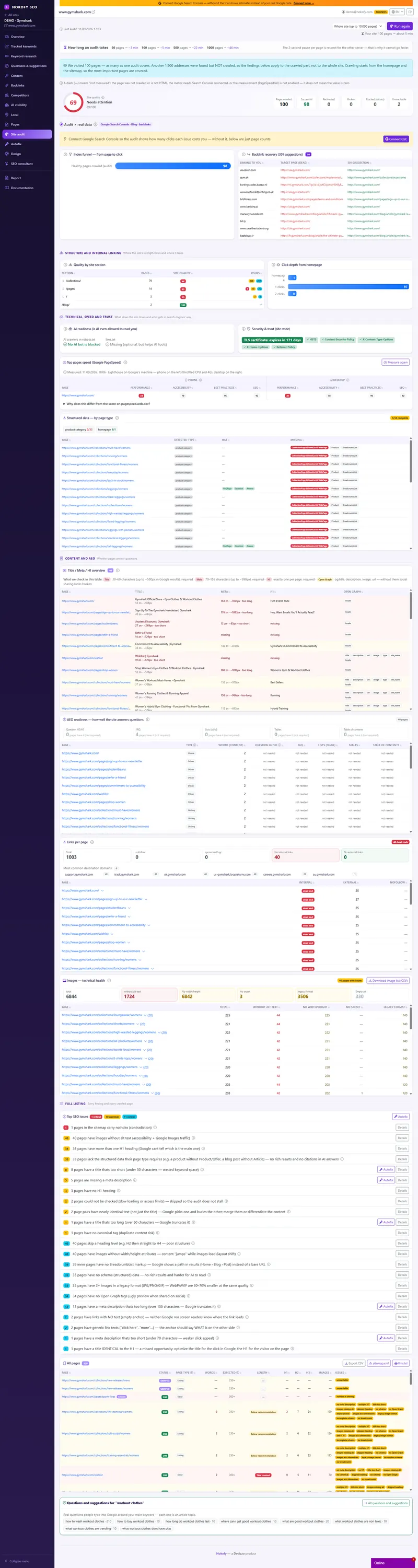Viewport: 418px width, 1568px height.
Task: Open the Whole site page-limit dropdown
Action: pyautogui.click(x=358, y=26)
